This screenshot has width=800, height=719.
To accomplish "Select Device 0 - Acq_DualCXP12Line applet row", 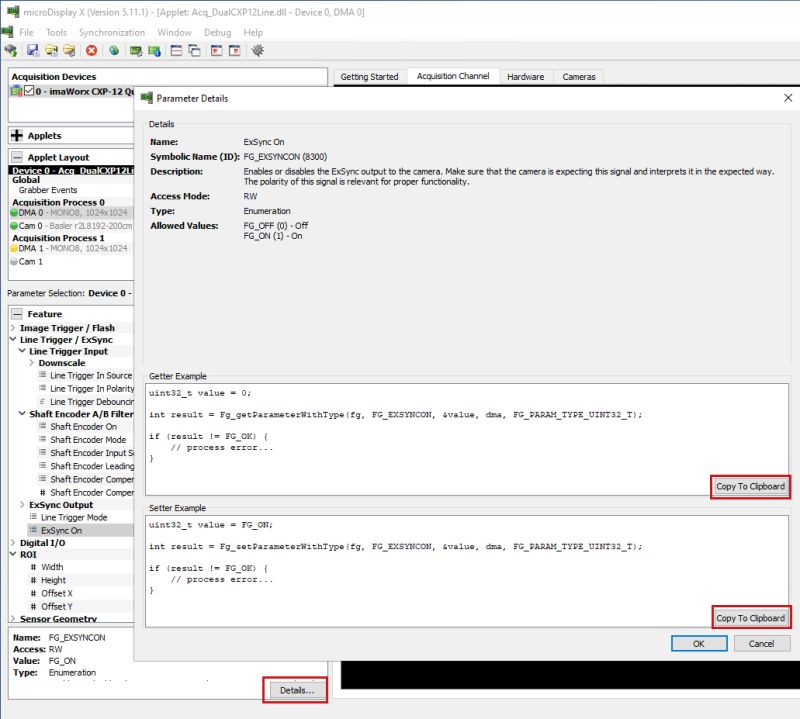I will point(71,170).
